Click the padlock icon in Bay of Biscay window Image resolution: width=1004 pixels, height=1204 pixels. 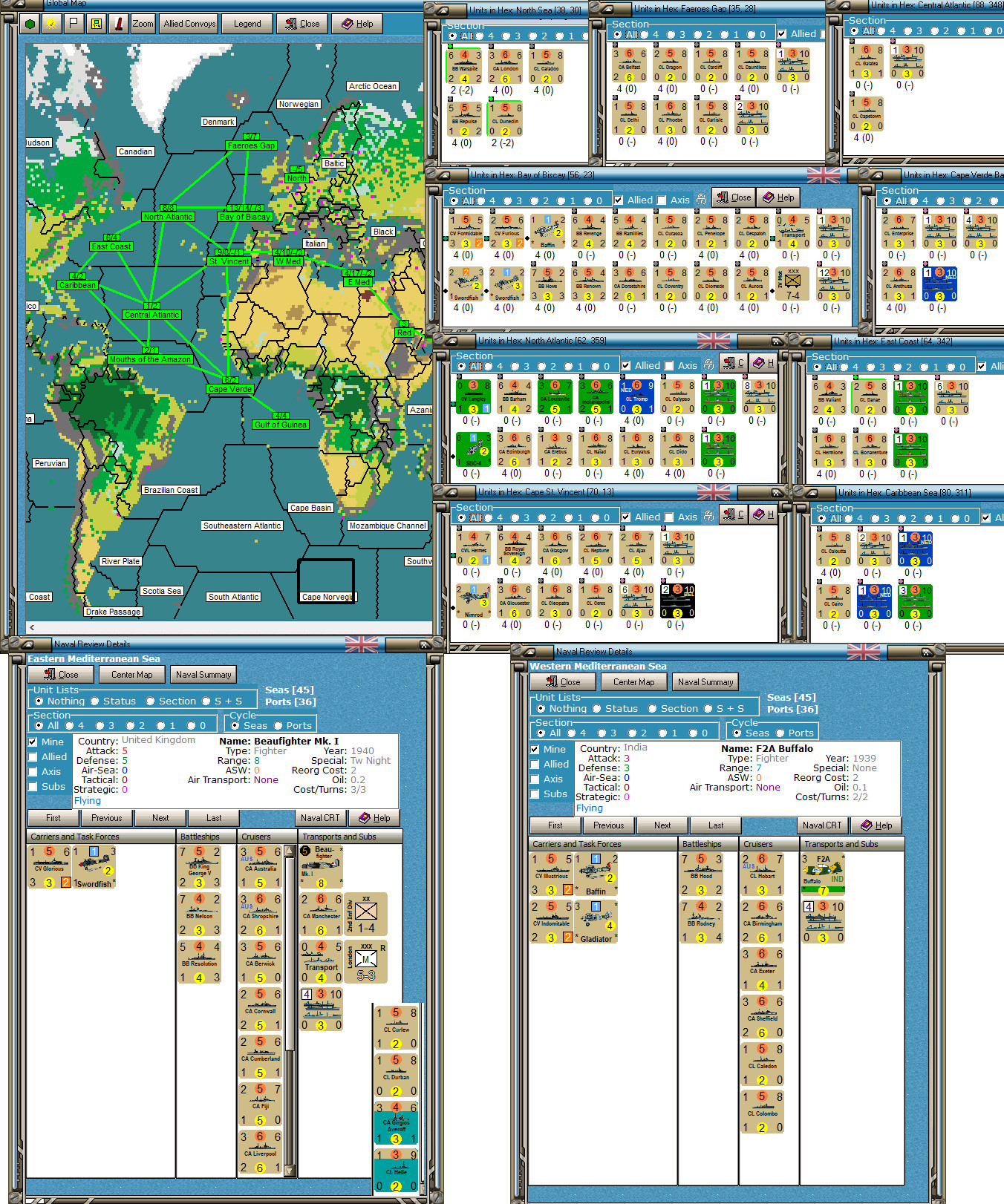pos(700,199)
